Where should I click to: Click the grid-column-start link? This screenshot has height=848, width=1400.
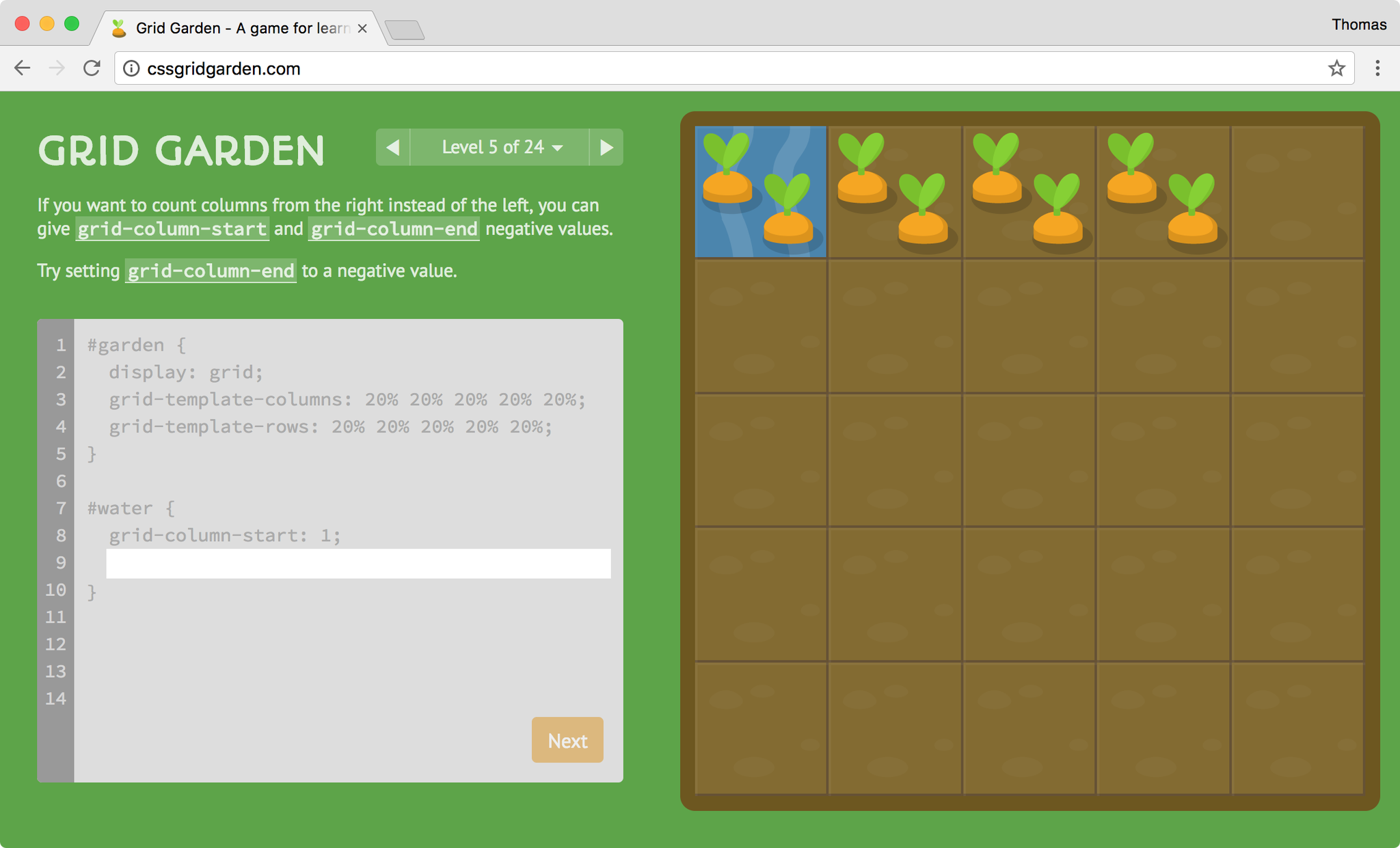[x=172, y=229]
